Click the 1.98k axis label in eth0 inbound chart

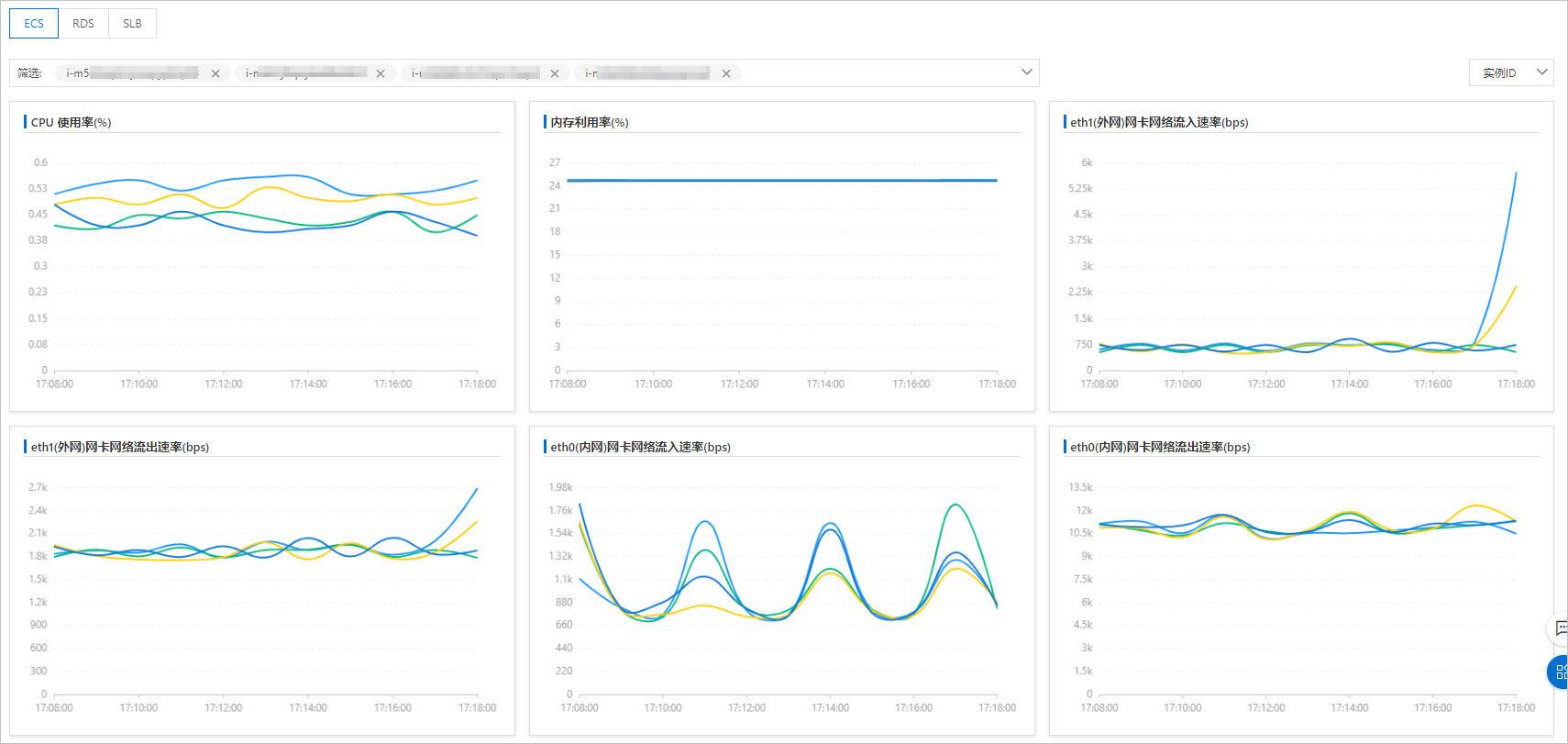560,487
